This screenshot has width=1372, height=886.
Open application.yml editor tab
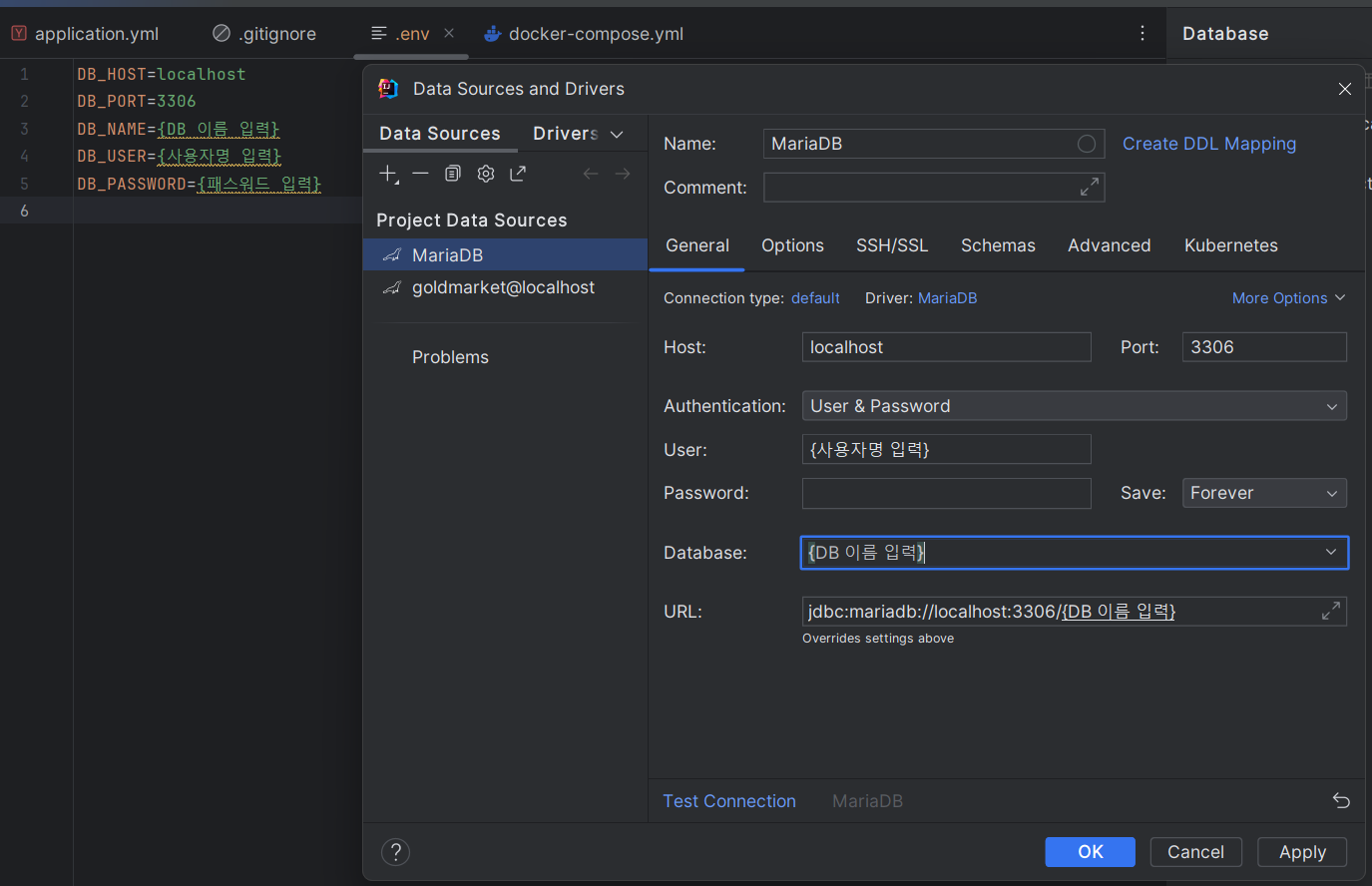coord(86,34)
